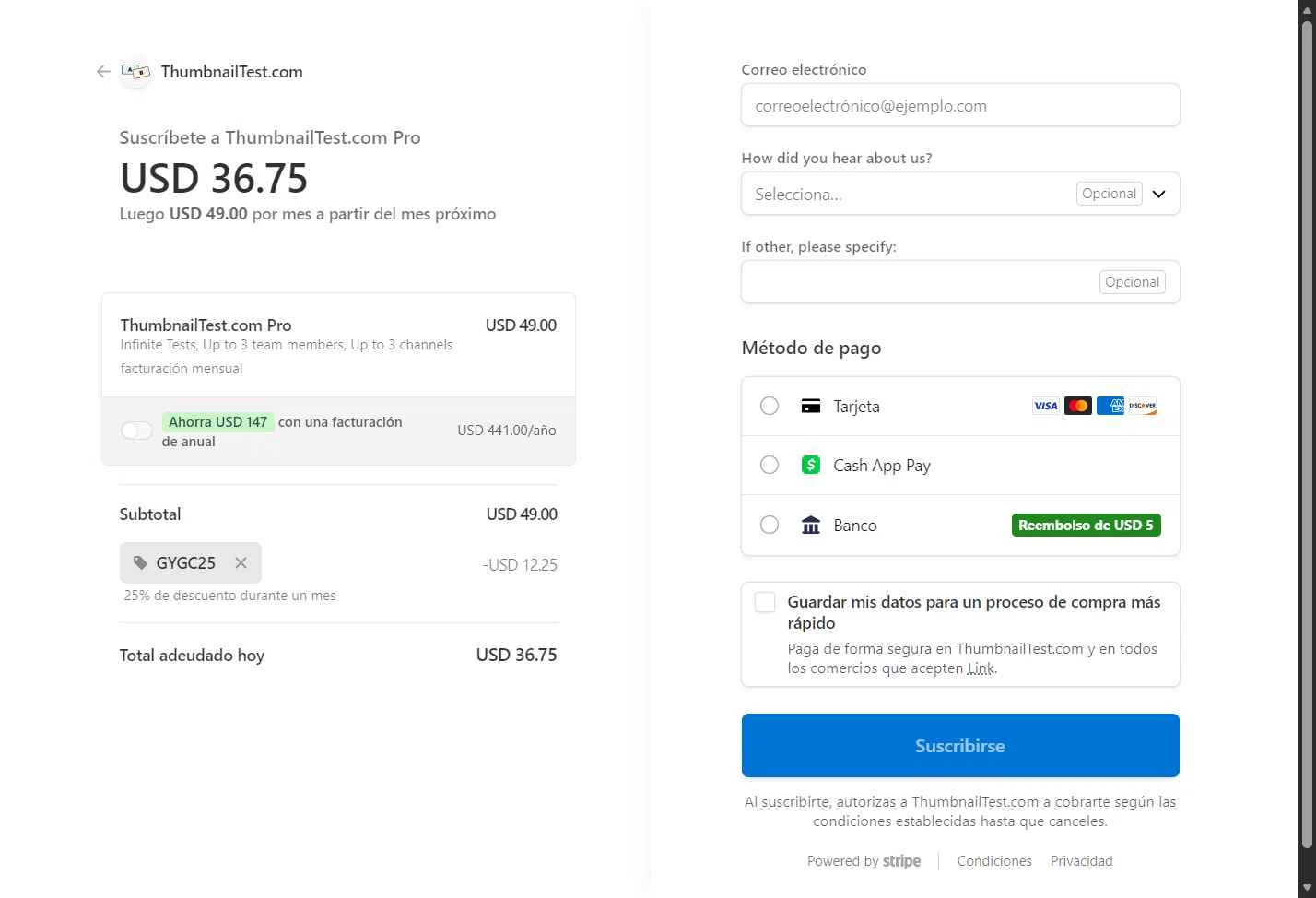Check Guardar mis datos checkbox
Image resolution: width=1316 pixels, height=898 pixels.
(x=765, y=602)
